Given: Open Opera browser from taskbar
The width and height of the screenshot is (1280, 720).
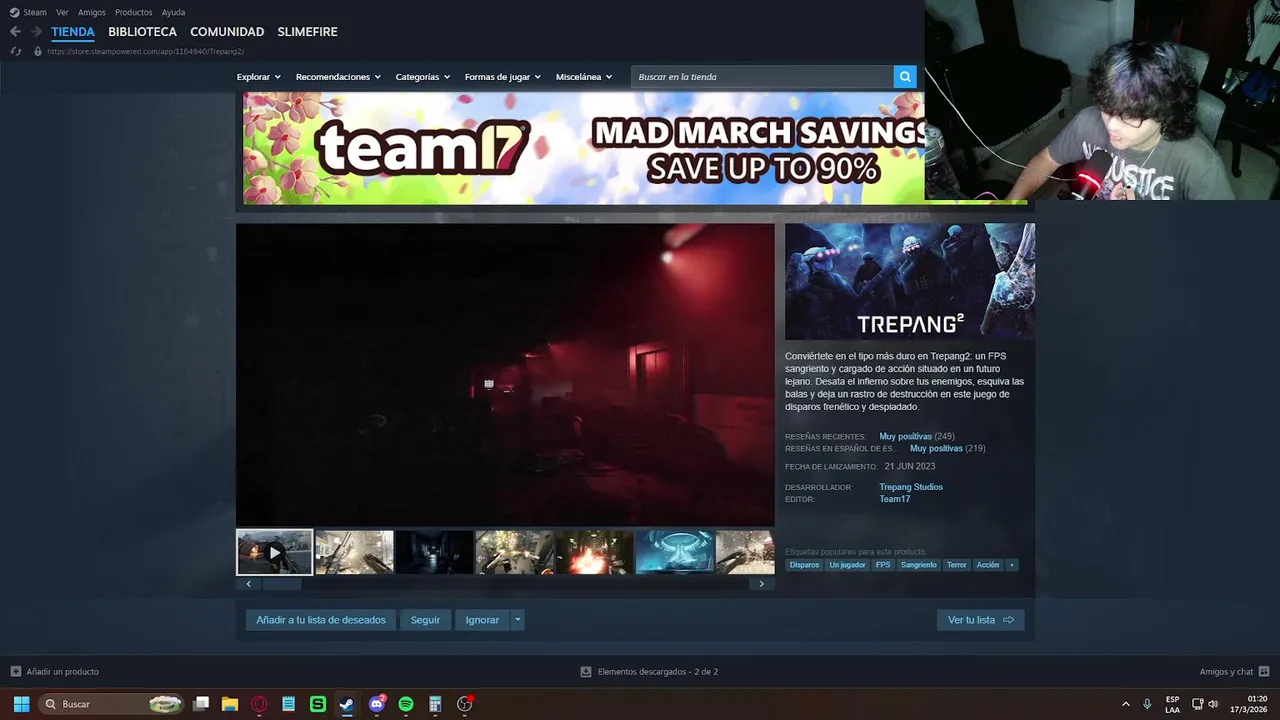Looking at the screenshot, I should 260,704.
